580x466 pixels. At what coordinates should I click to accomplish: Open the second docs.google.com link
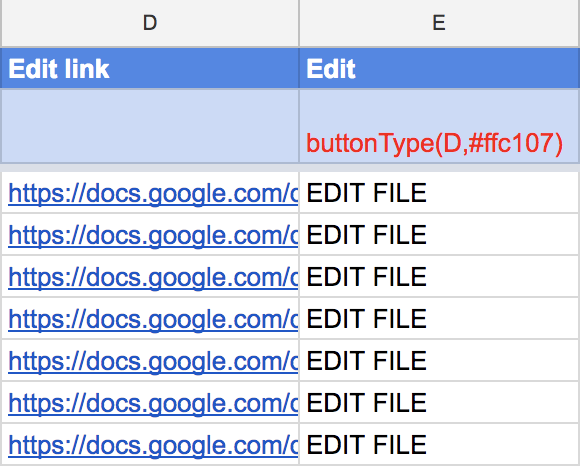(153, 235)
